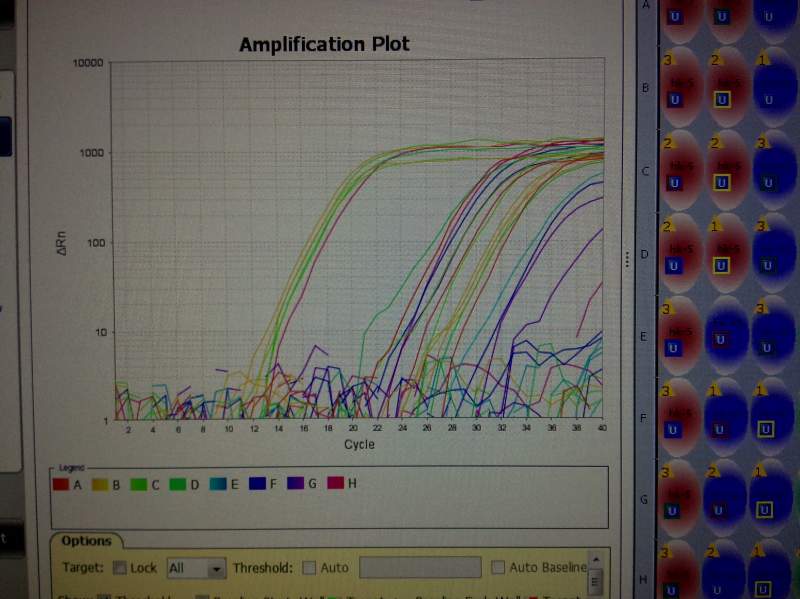This screenshot has width=800, height=599.
Task: Enable the Auto Baseline checkbox
Action: click(x=497, y=567)
